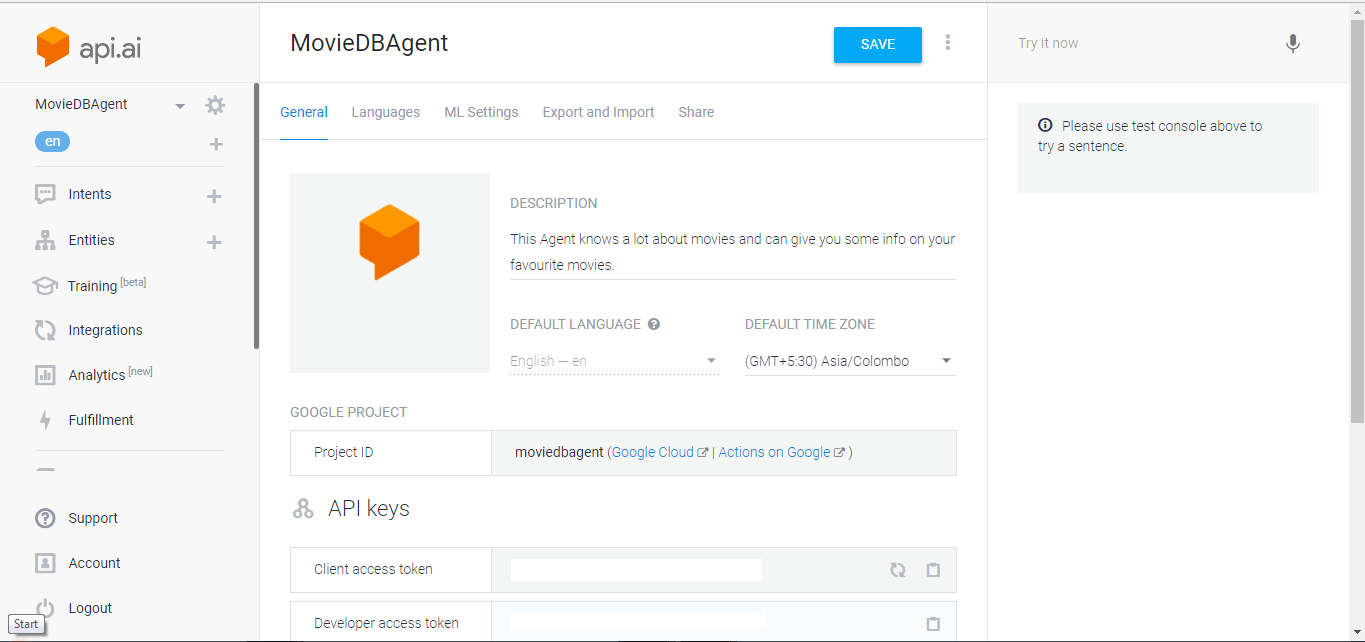Select the en language badge
Image resolution: width=1365 pixels, height=642 pixels.
coord(52,142)
